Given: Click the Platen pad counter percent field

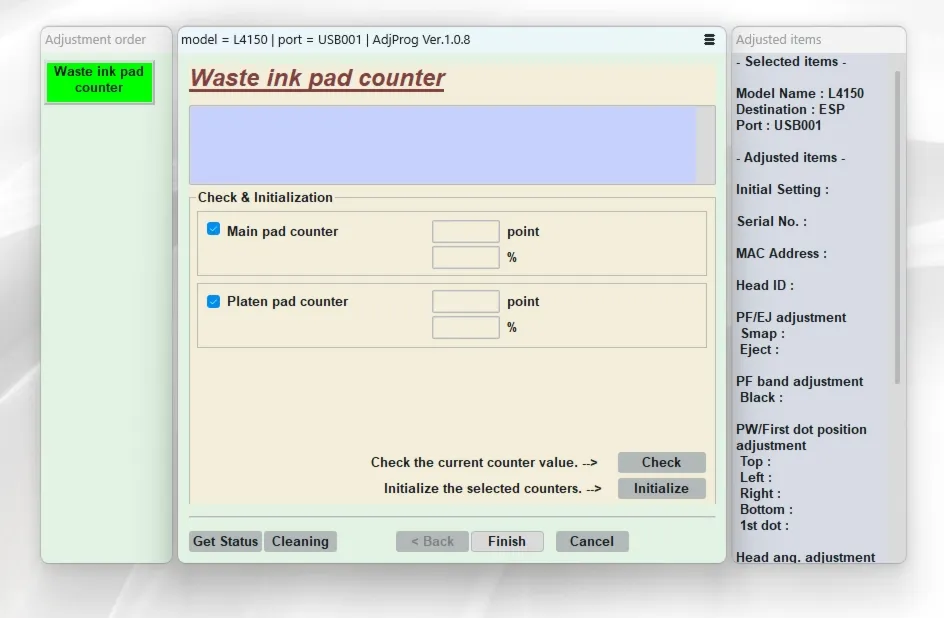Looking at the screenshot, I should [x=465, y=328].
